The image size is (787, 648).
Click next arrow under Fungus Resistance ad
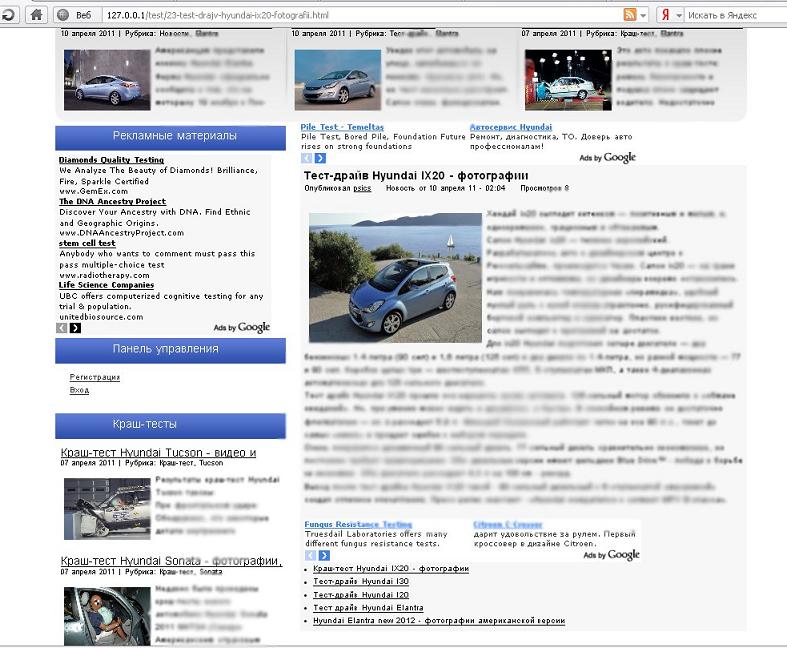[x=323, y=555]
